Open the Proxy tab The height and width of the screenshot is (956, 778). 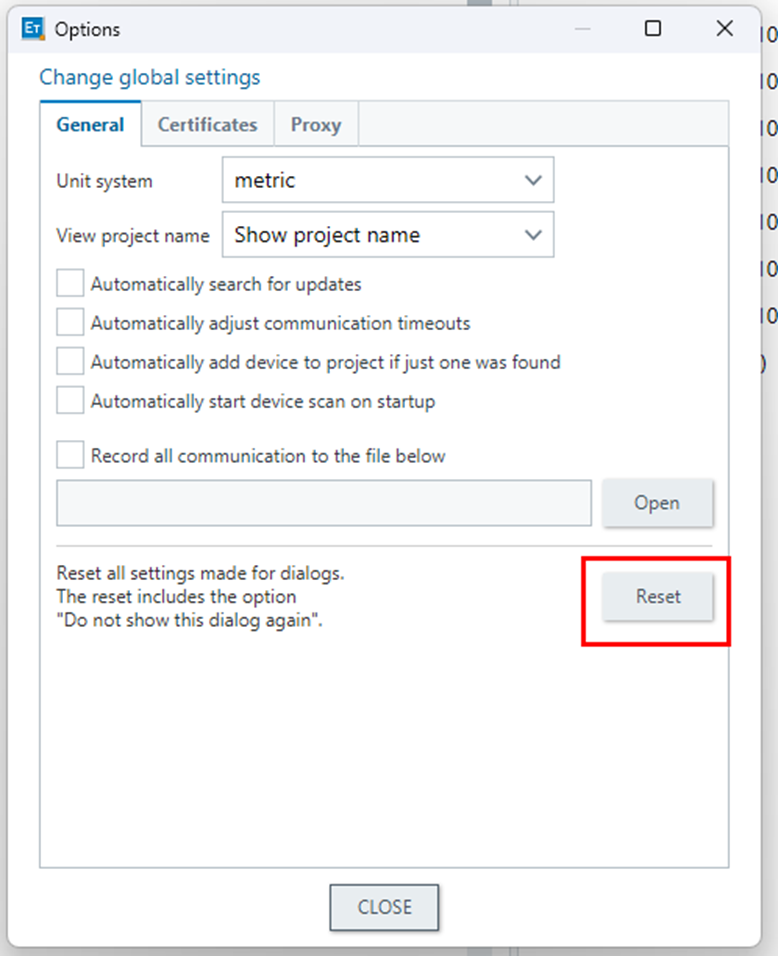[x=315, y=125]
